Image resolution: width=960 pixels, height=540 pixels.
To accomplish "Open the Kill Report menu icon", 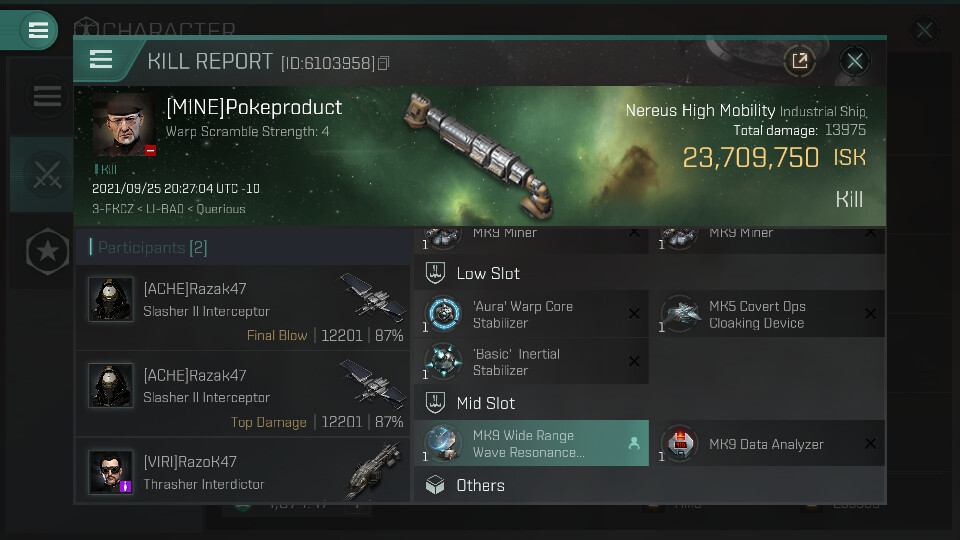I will coord(101,60).
